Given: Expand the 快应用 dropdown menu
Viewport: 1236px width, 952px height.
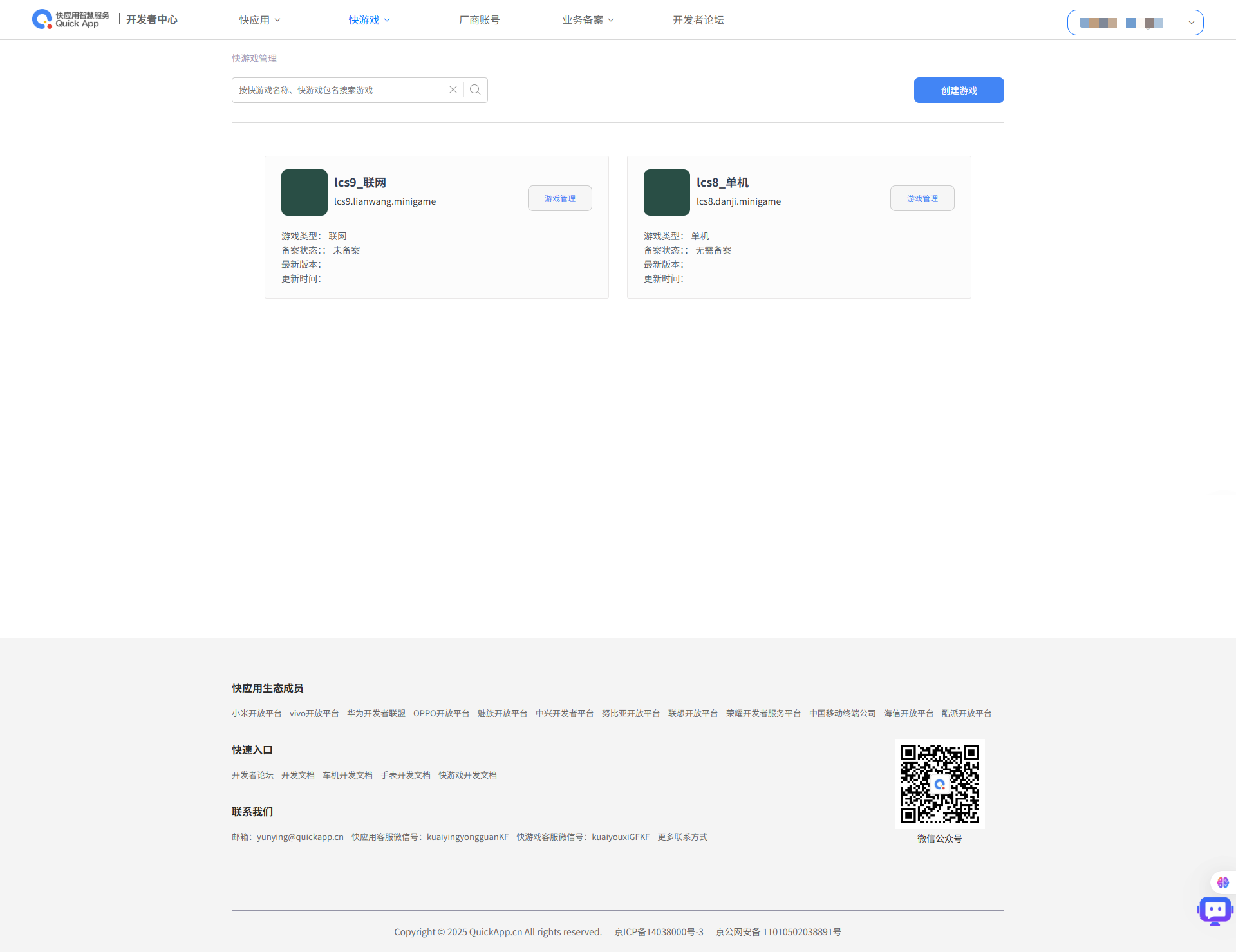Looking at the screenshot, I should point(259,20).
